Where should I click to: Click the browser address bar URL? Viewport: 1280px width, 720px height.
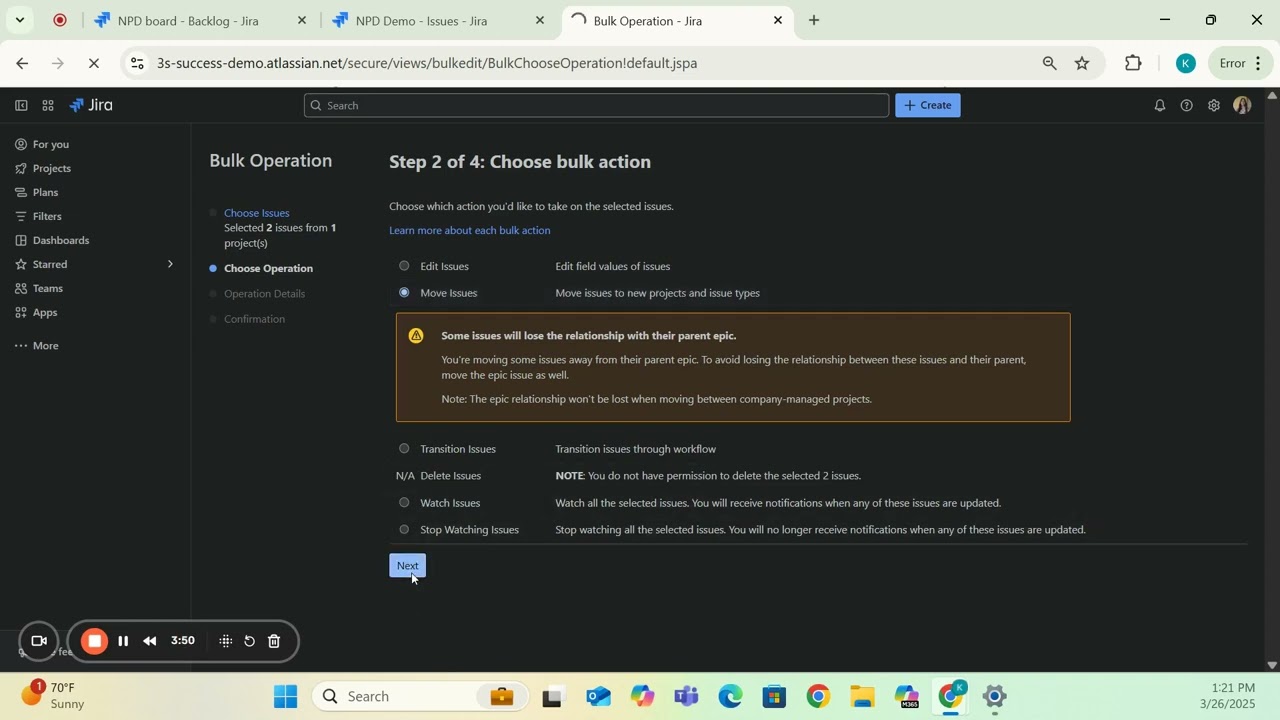427,63
